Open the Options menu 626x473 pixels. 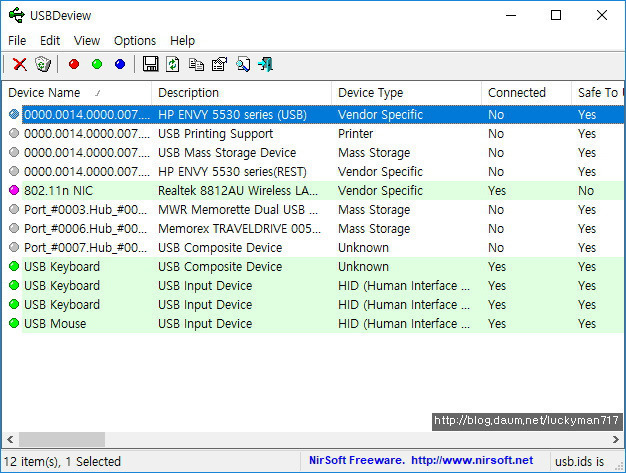pyautogui.click(x=135, y=41)
